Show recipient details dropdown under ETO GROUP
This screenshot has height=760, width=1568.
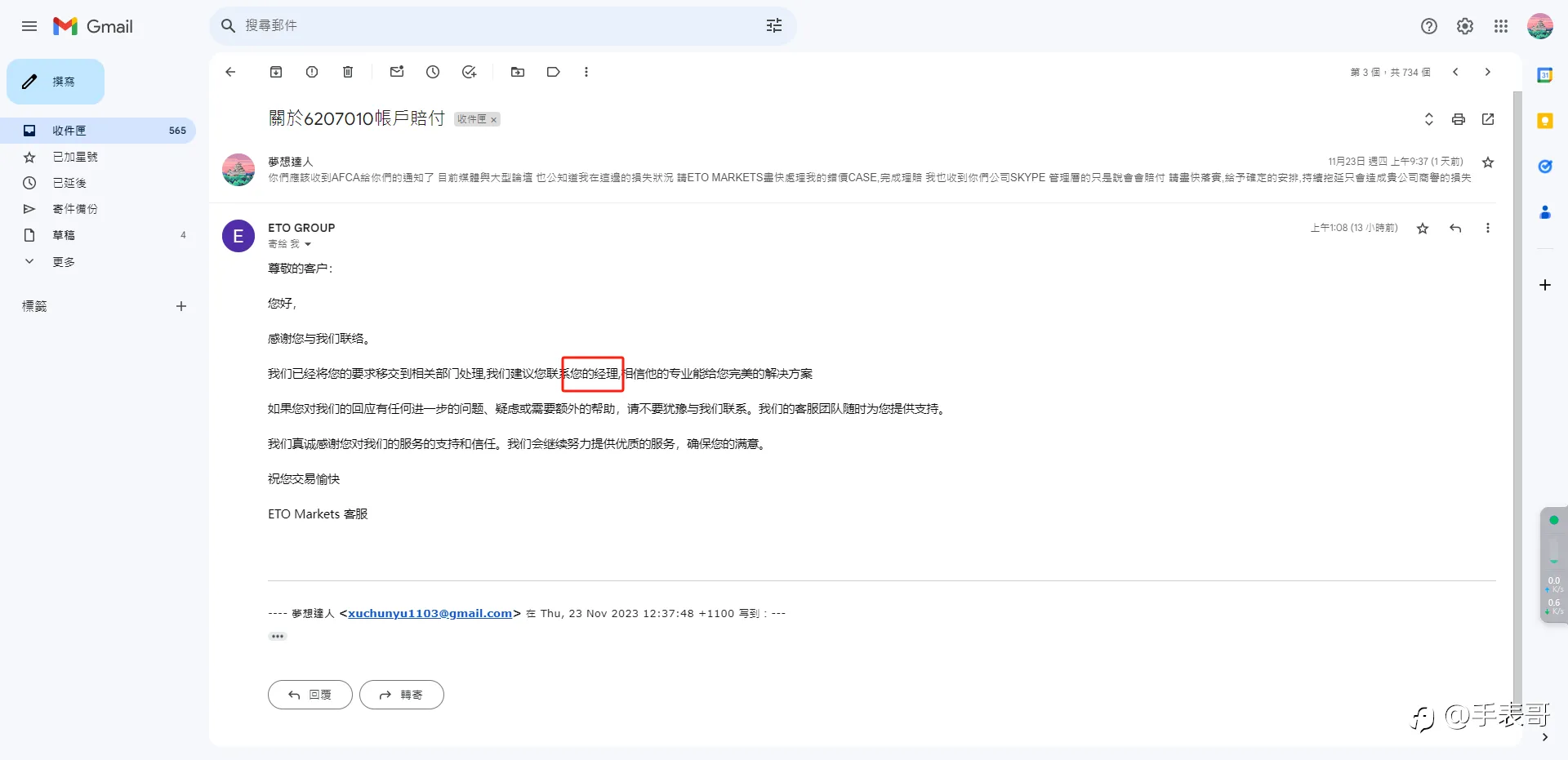308,244
